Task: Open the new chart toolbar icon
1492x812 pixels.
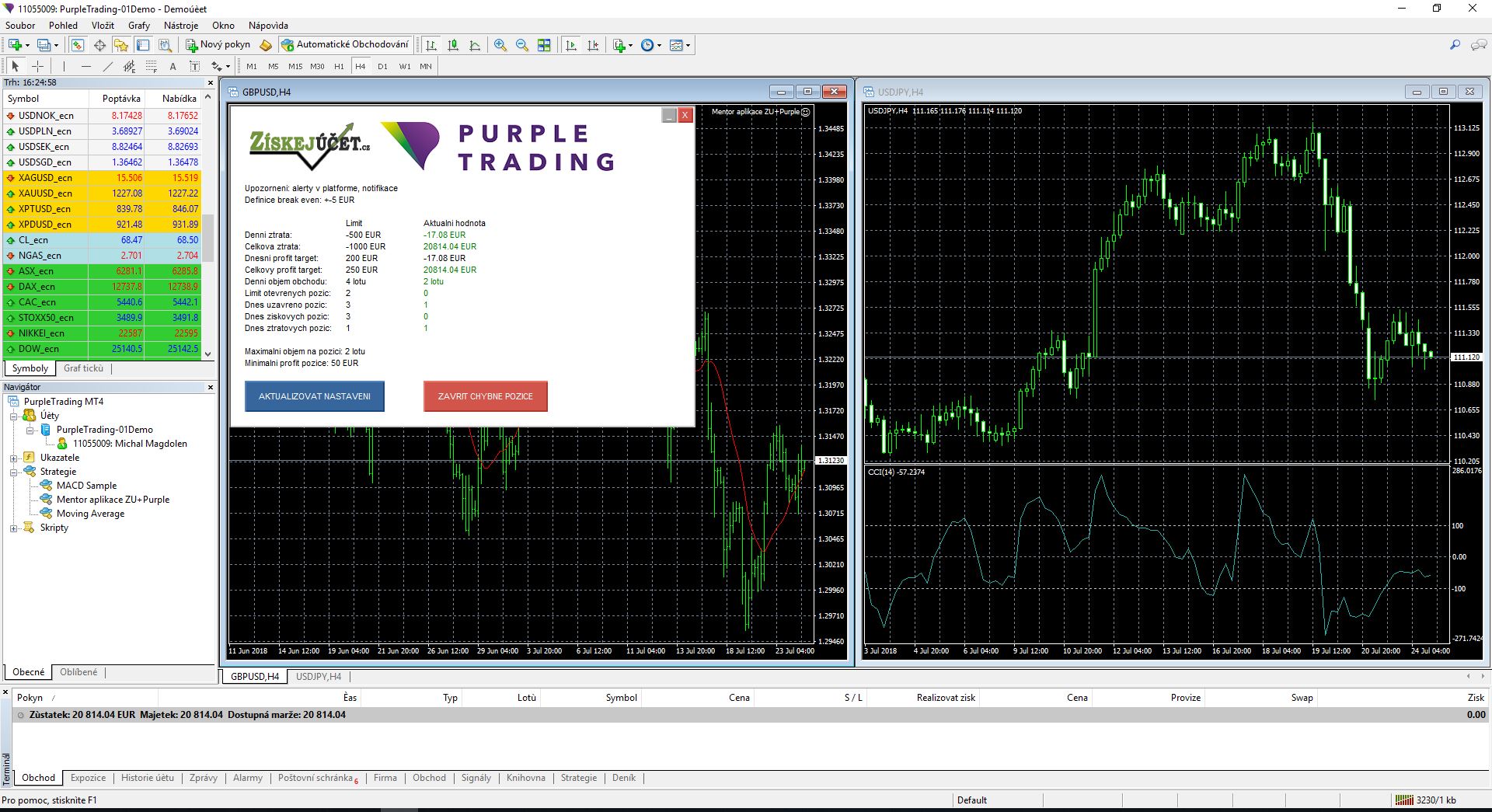Action: tap(15, 45)
